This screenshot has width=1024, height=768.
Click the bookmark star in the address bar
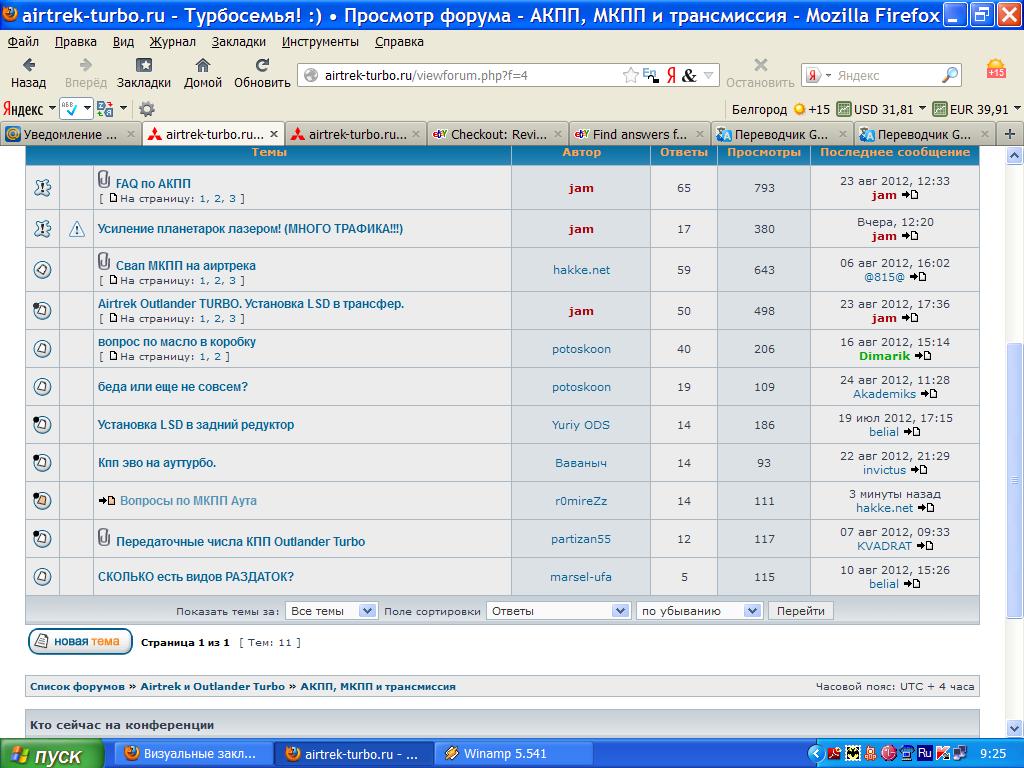630,75
